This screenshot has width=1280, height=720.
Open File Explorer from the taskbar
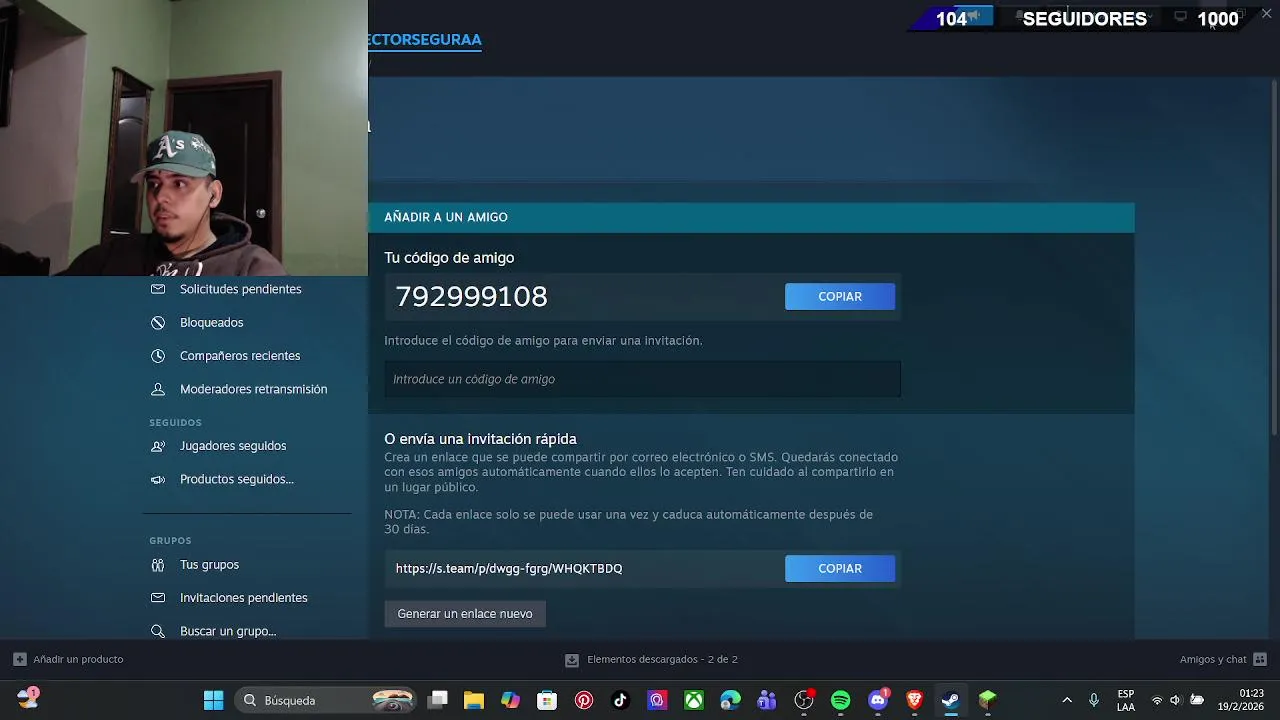474,701
